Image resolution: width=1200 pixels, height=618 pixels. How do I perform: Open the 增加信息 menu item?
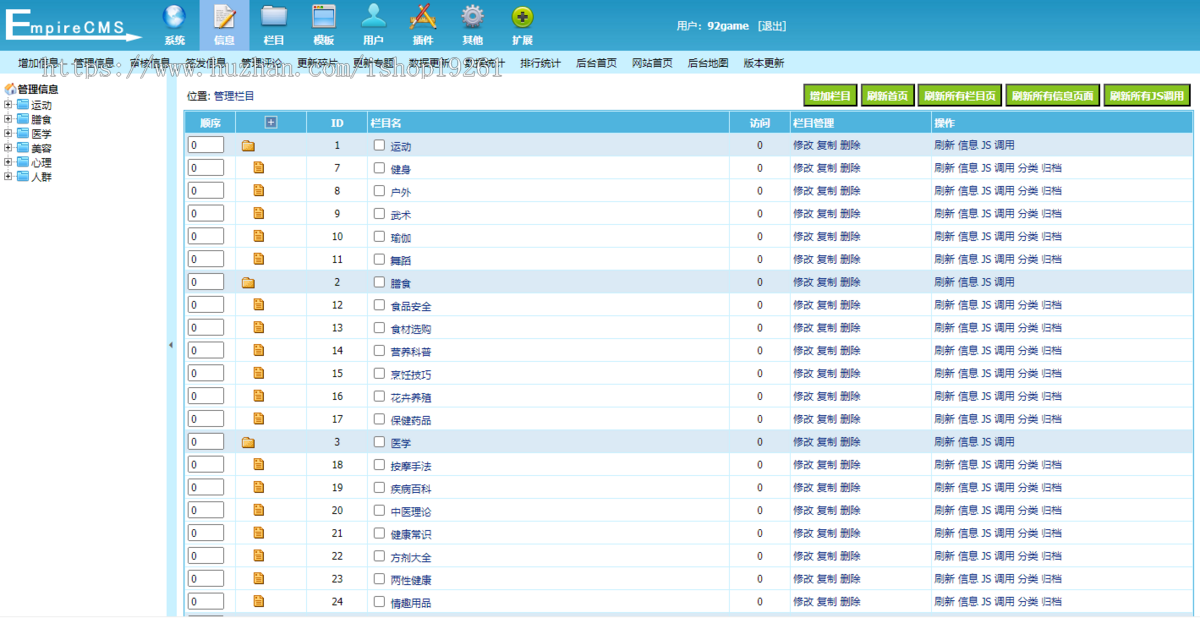38,63
